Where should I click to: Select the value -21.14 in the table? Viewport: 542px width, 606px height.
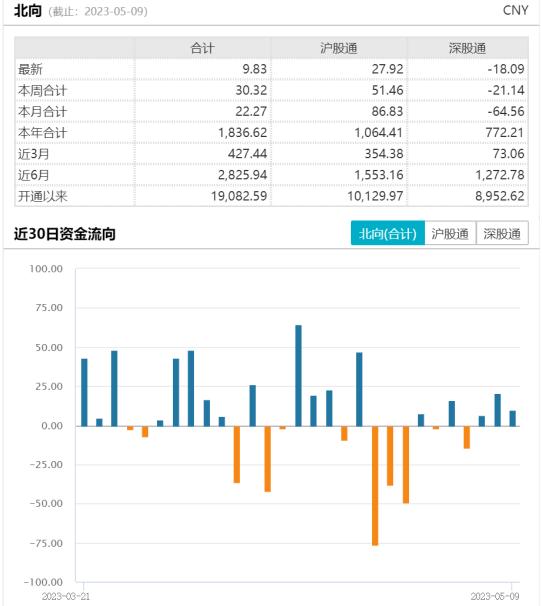[x=506, y=90]
